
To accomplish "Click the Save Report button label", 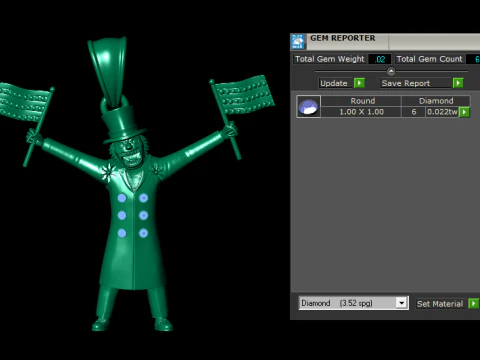I will 406,83.
